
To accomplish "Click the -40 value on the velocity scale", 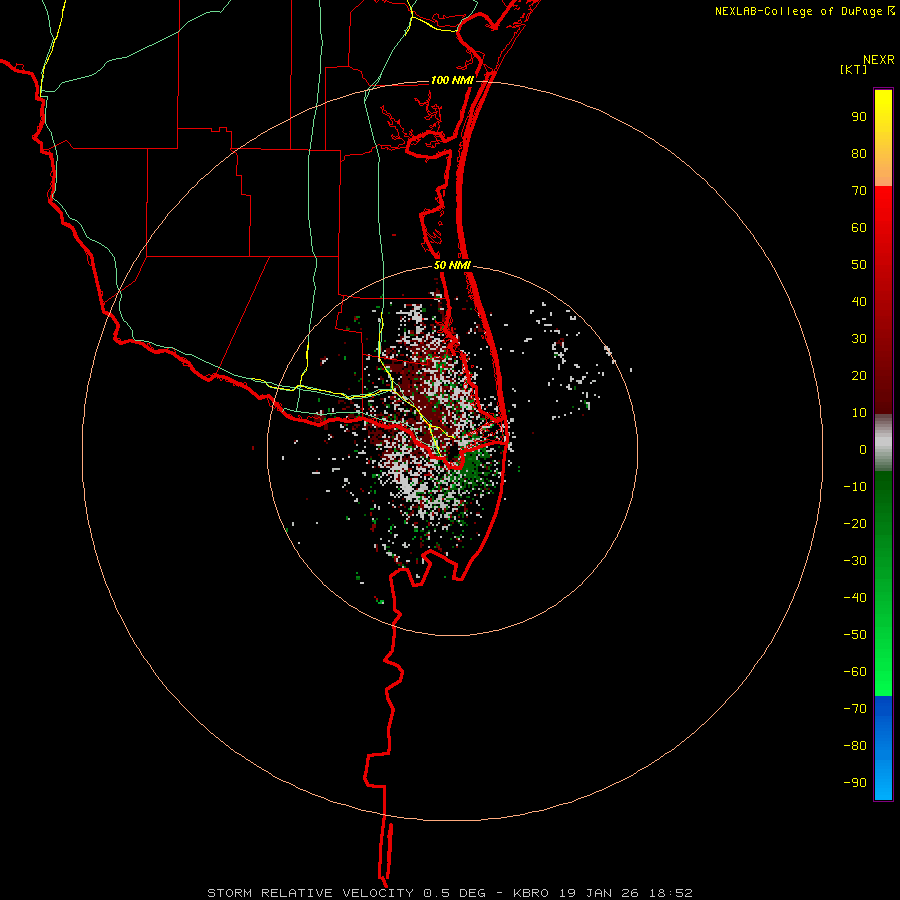I will pyautogui.click(x=855, y=598).
